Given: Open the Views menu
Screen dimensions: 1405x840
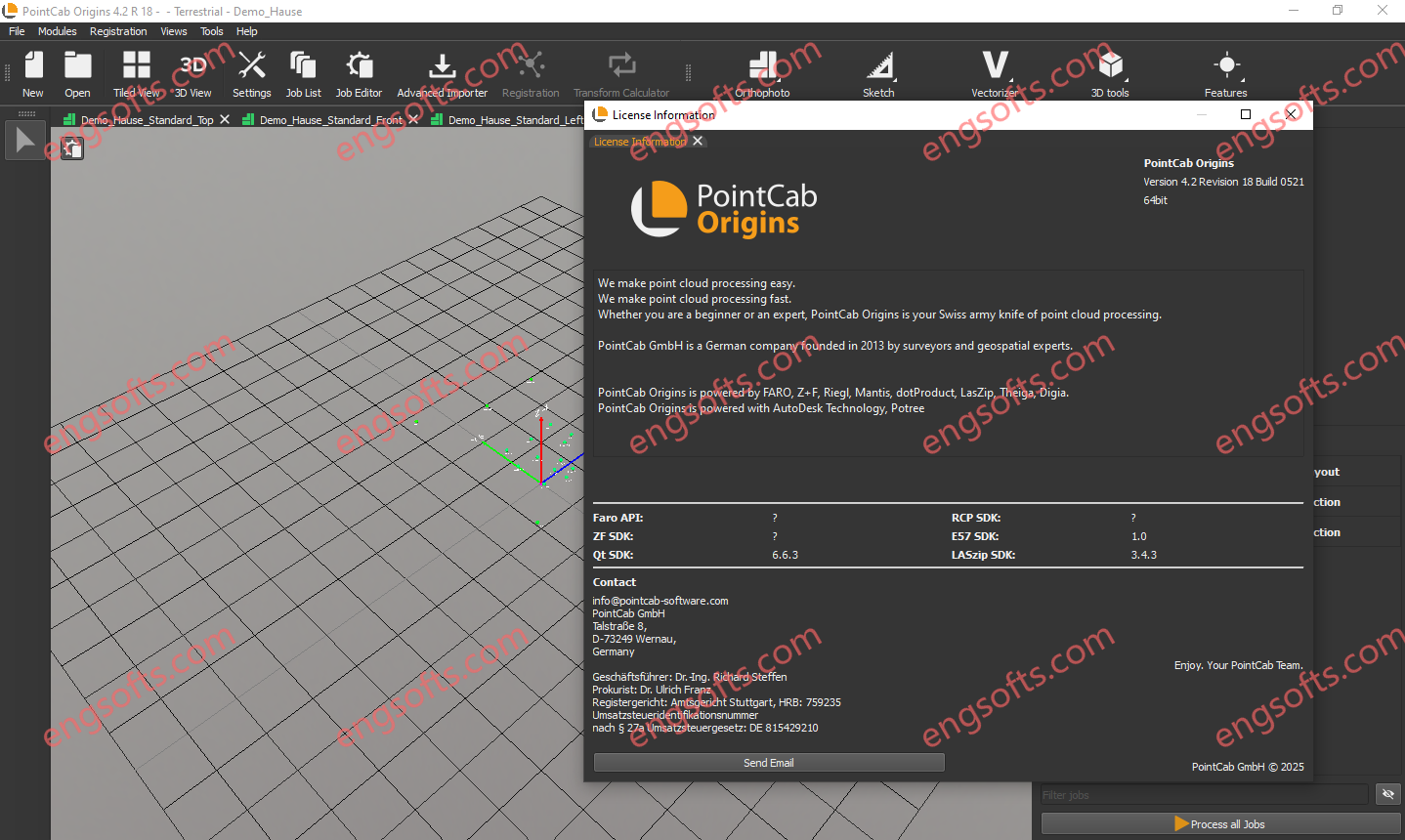Looking at the screenshot, I should [x=174, y=31].
